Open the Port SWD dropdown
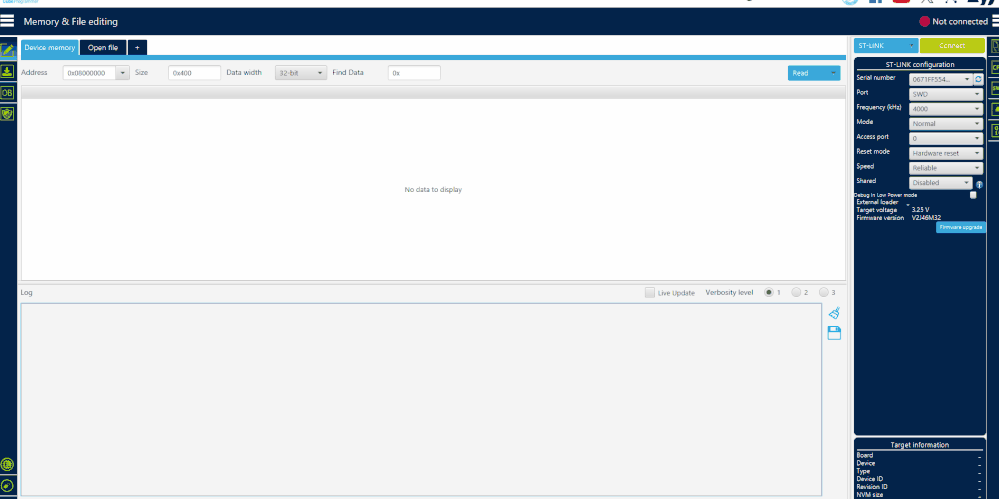Image resolution: width=999 pixels, height=499 pixels. 946,94
